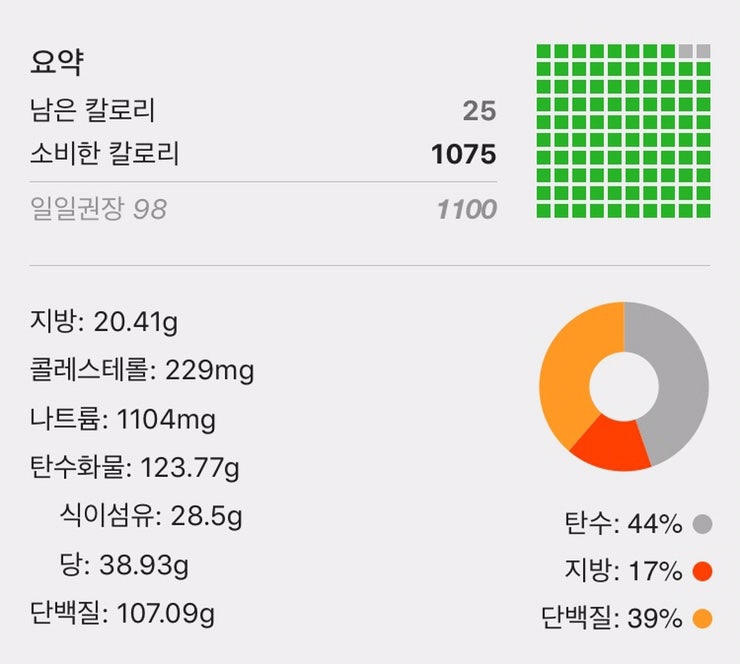740x664 pixels.
Task: Select the red fat donut chart segment
Action: coord(609,446)
